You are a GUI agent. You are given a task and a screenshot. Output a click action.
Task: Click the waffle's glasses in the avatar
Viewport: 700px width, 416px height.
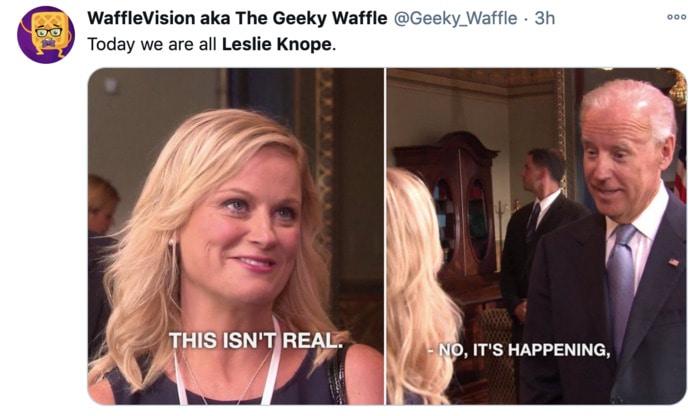pos(48,32)
